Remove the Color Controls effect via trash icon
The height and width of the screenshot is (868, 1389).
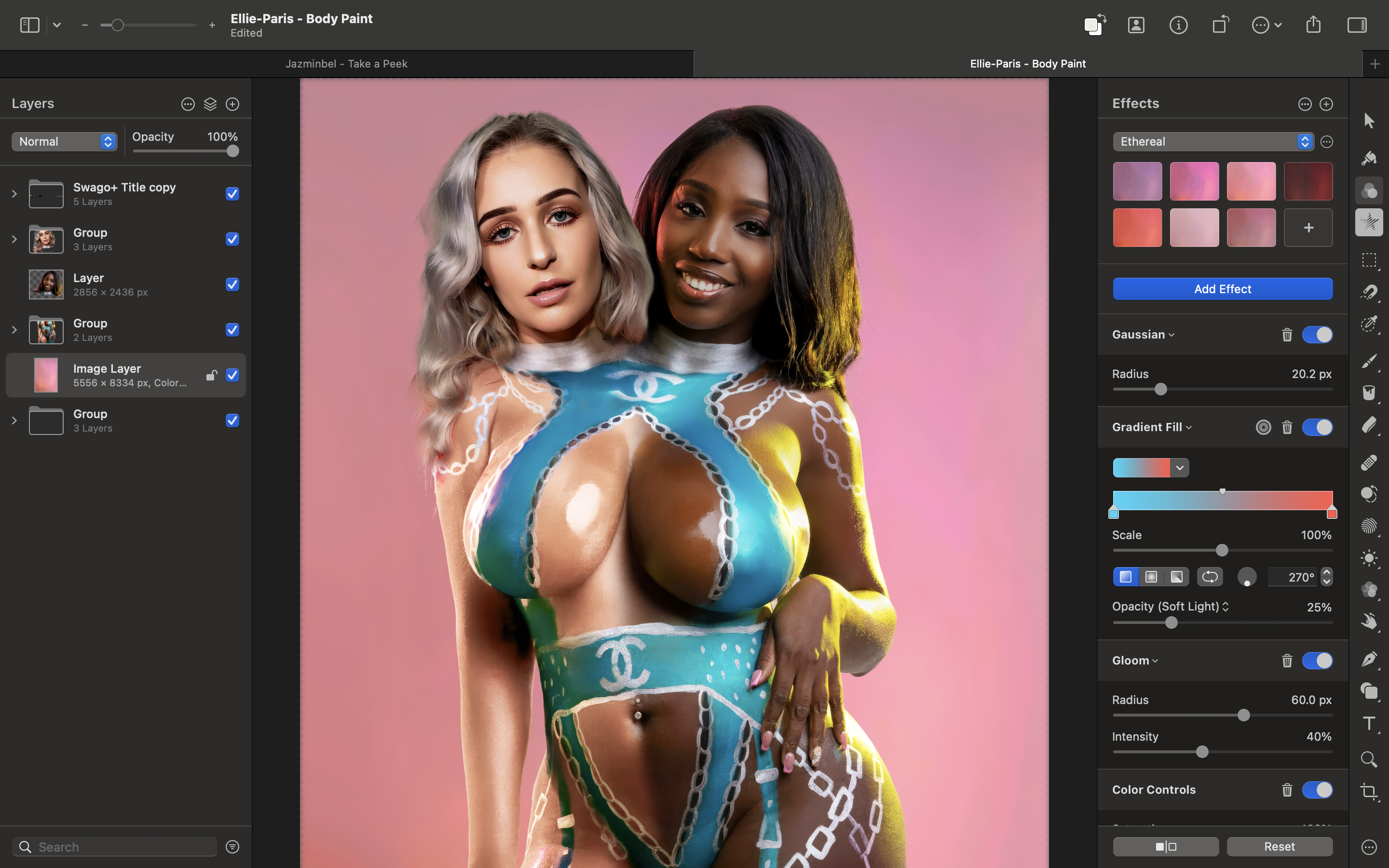[1287, 790]
